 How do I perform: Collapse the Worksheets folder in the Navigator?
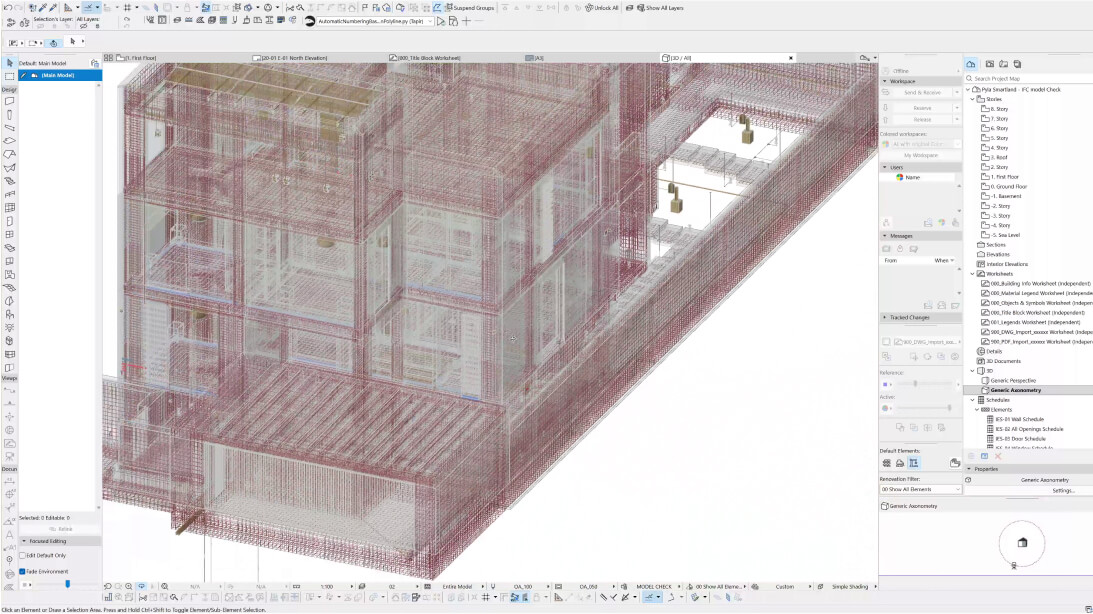tap(973, 274)
